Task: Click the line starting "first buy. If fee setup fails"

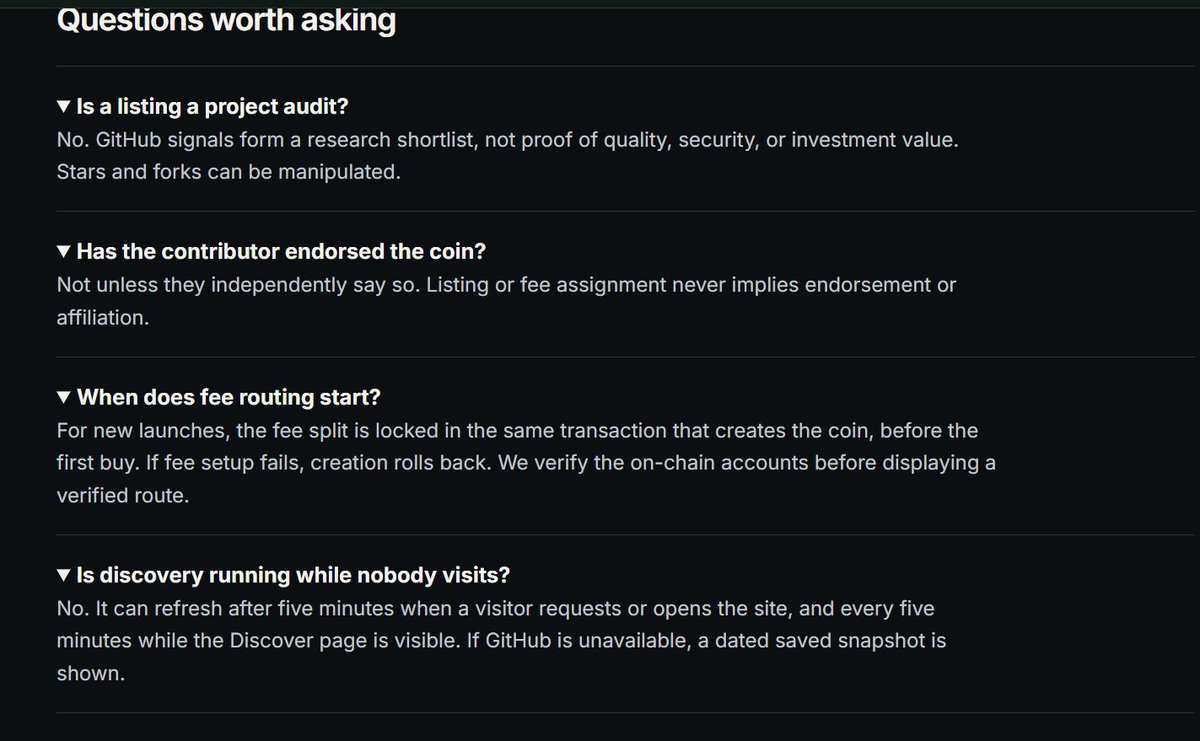Action: click(526, 463)
